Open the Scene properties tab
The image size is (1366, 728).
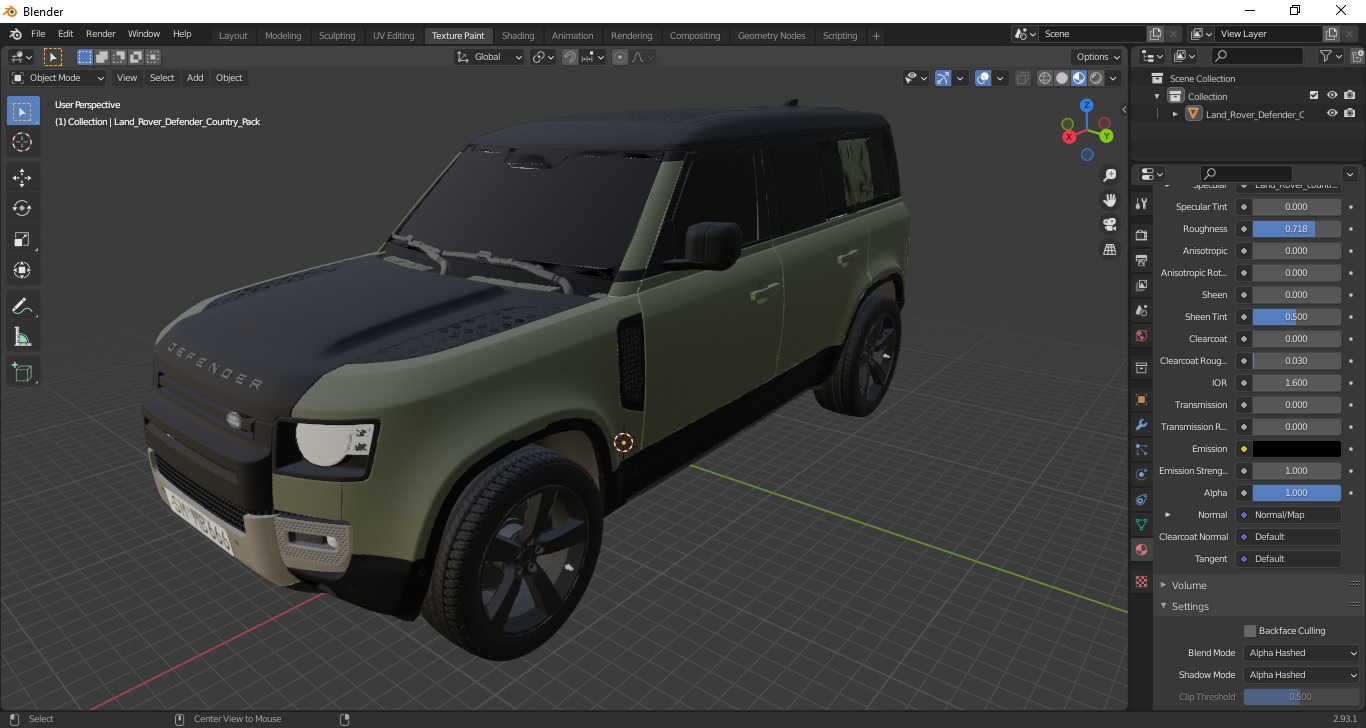tap(1141, 310)
